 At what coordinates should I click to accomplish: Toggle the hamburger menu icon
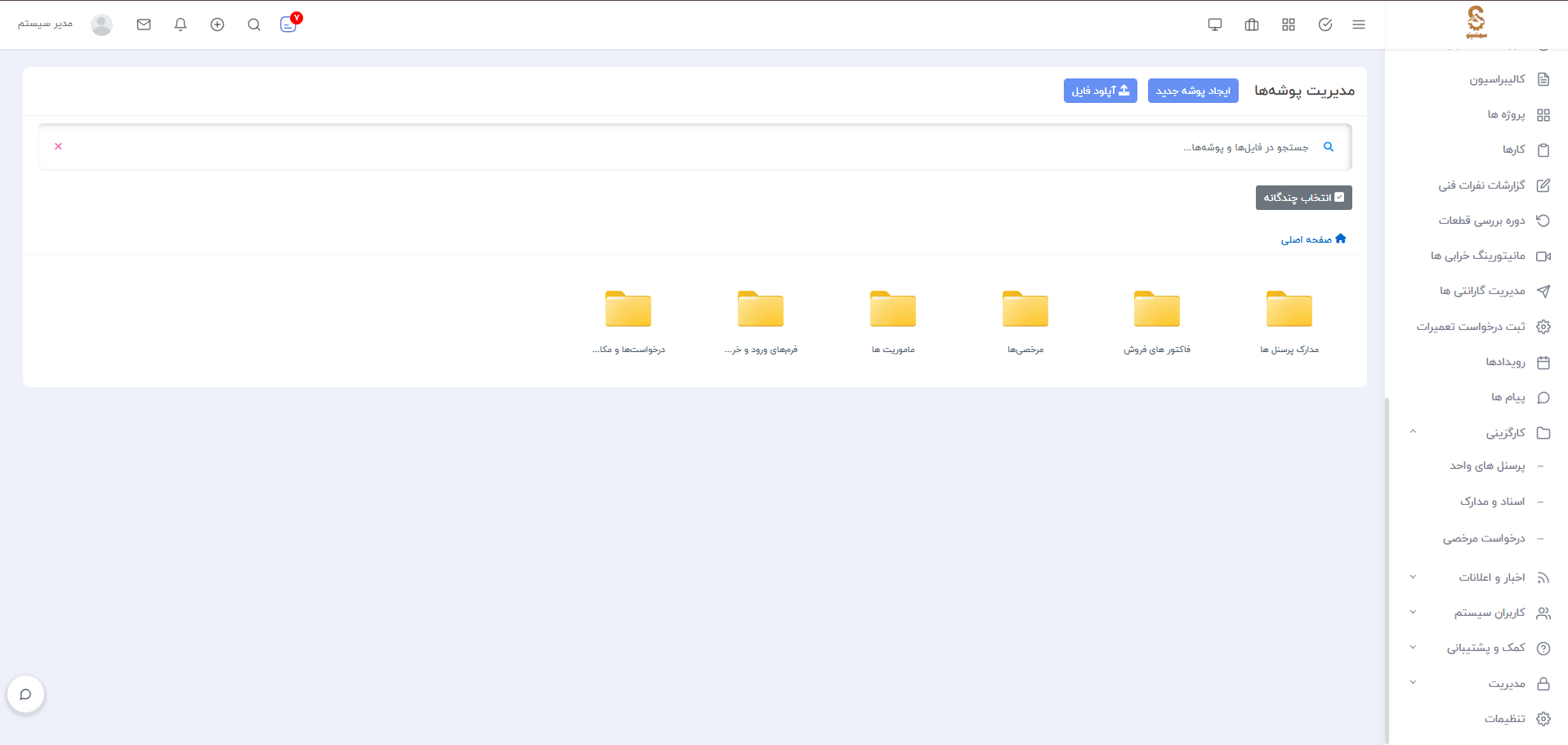pos(1359,25)
